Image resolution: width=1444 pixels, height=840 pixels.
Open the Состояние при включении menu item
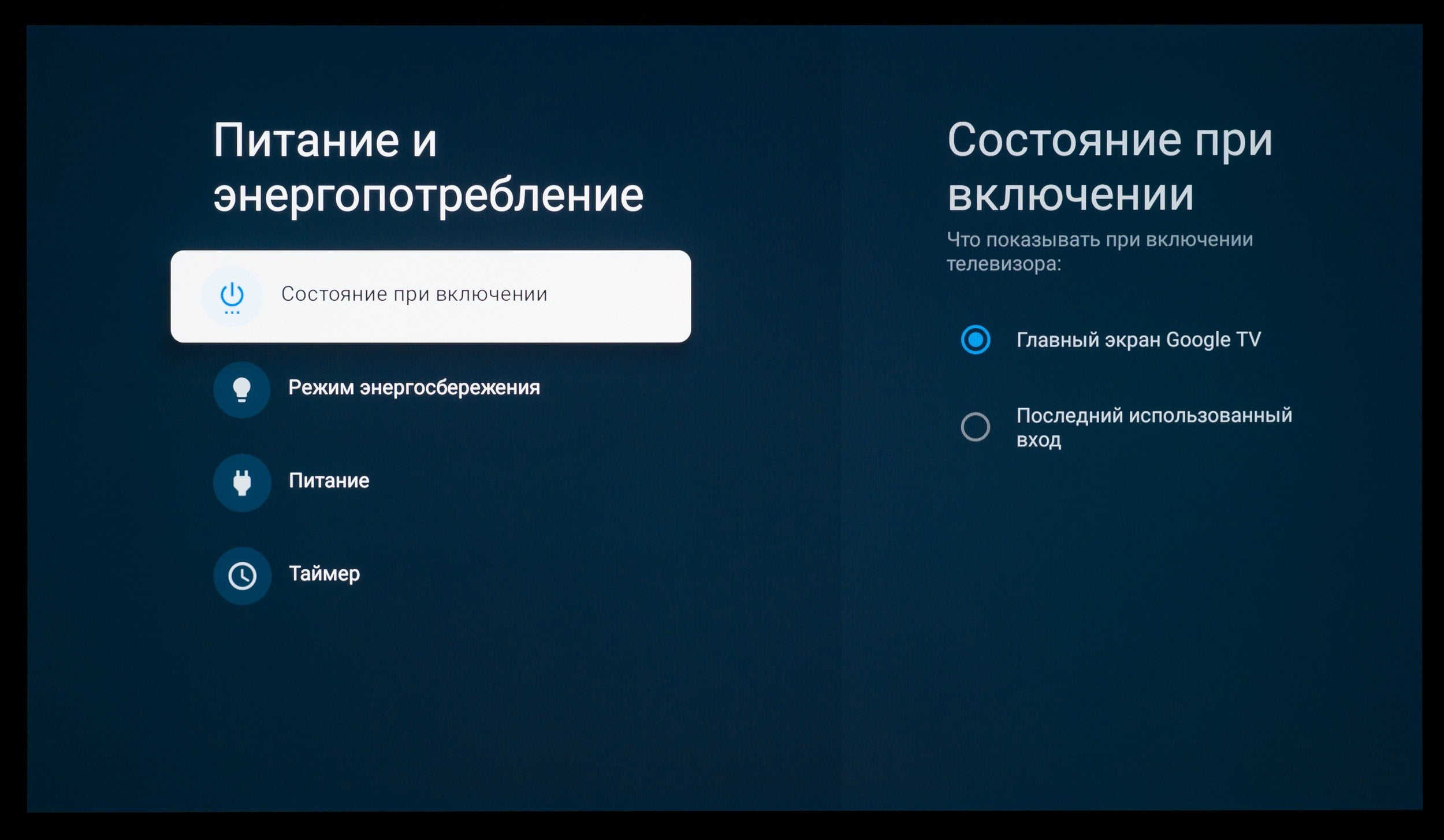(x=431, y=296)
